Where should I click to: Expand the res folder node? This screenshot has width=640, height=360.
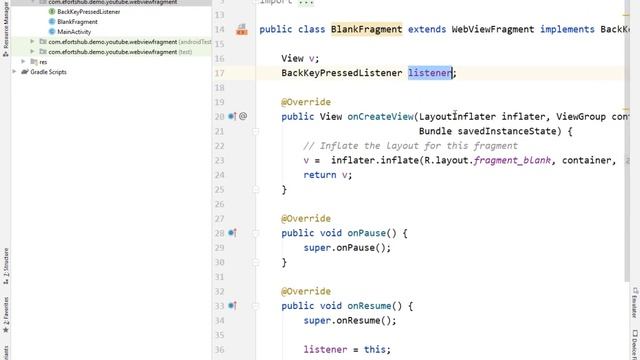pyautogui.click(x=23, y=62)
